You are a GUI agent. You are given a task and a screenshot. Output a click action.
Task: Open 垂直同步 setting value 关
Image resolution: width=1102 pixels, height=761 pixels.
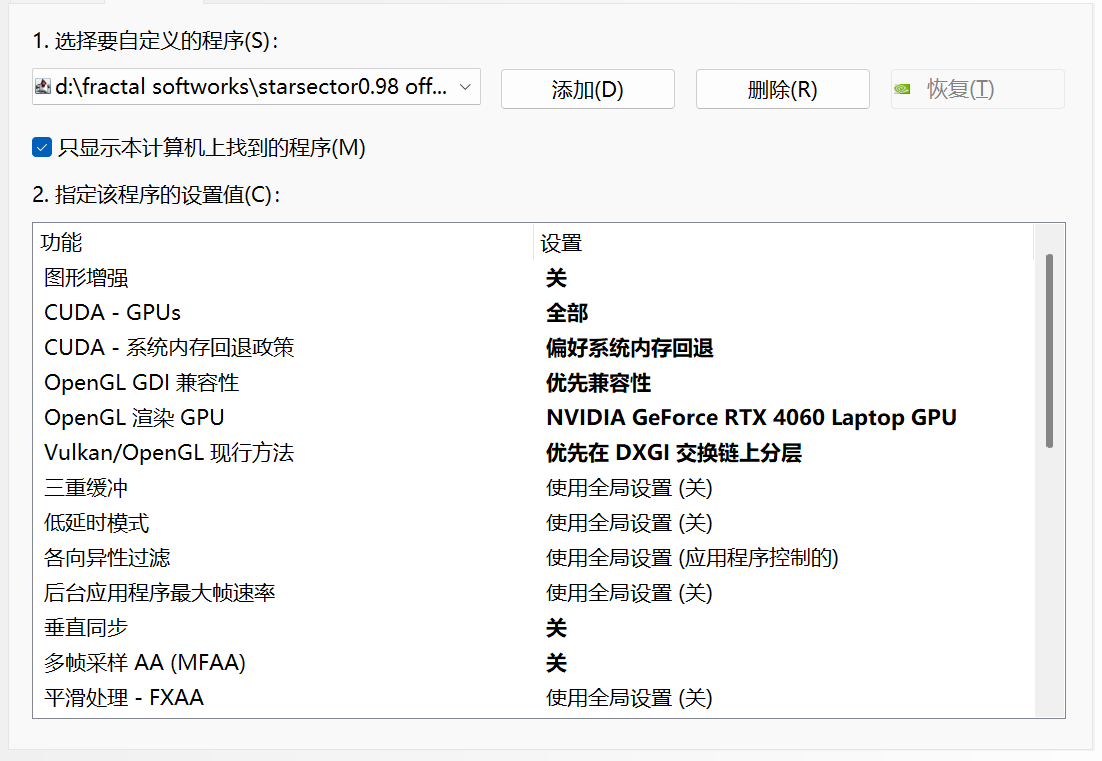click(557, 628)
